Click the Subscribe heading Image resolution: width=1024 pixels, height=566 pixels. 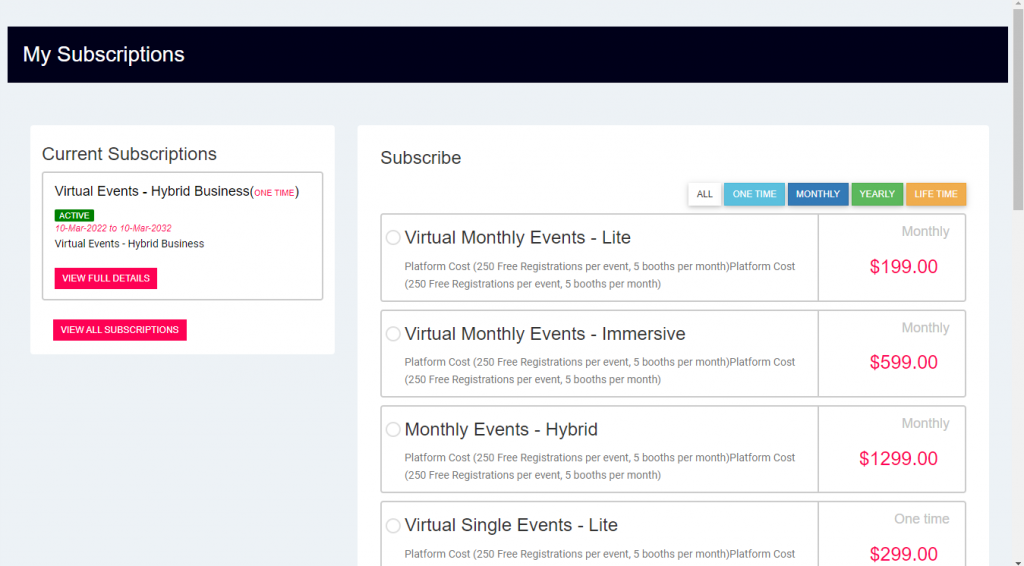[421, 158]
